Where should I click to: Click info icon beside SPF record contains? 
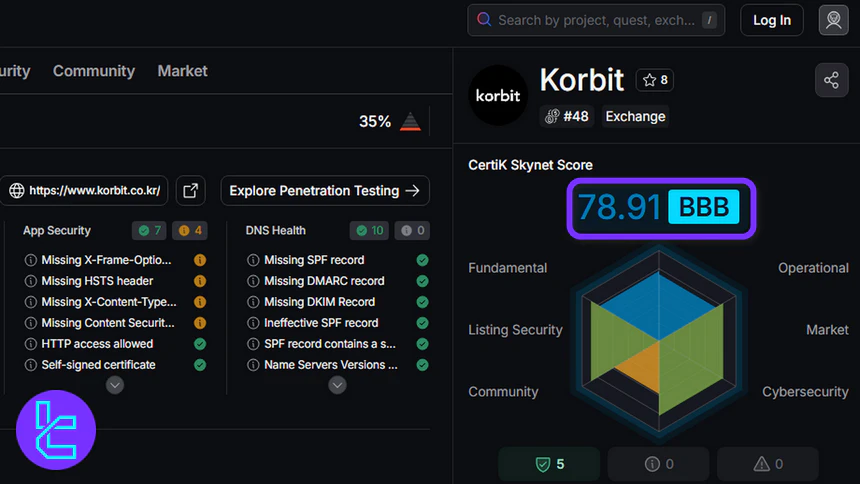click(253, 344)
